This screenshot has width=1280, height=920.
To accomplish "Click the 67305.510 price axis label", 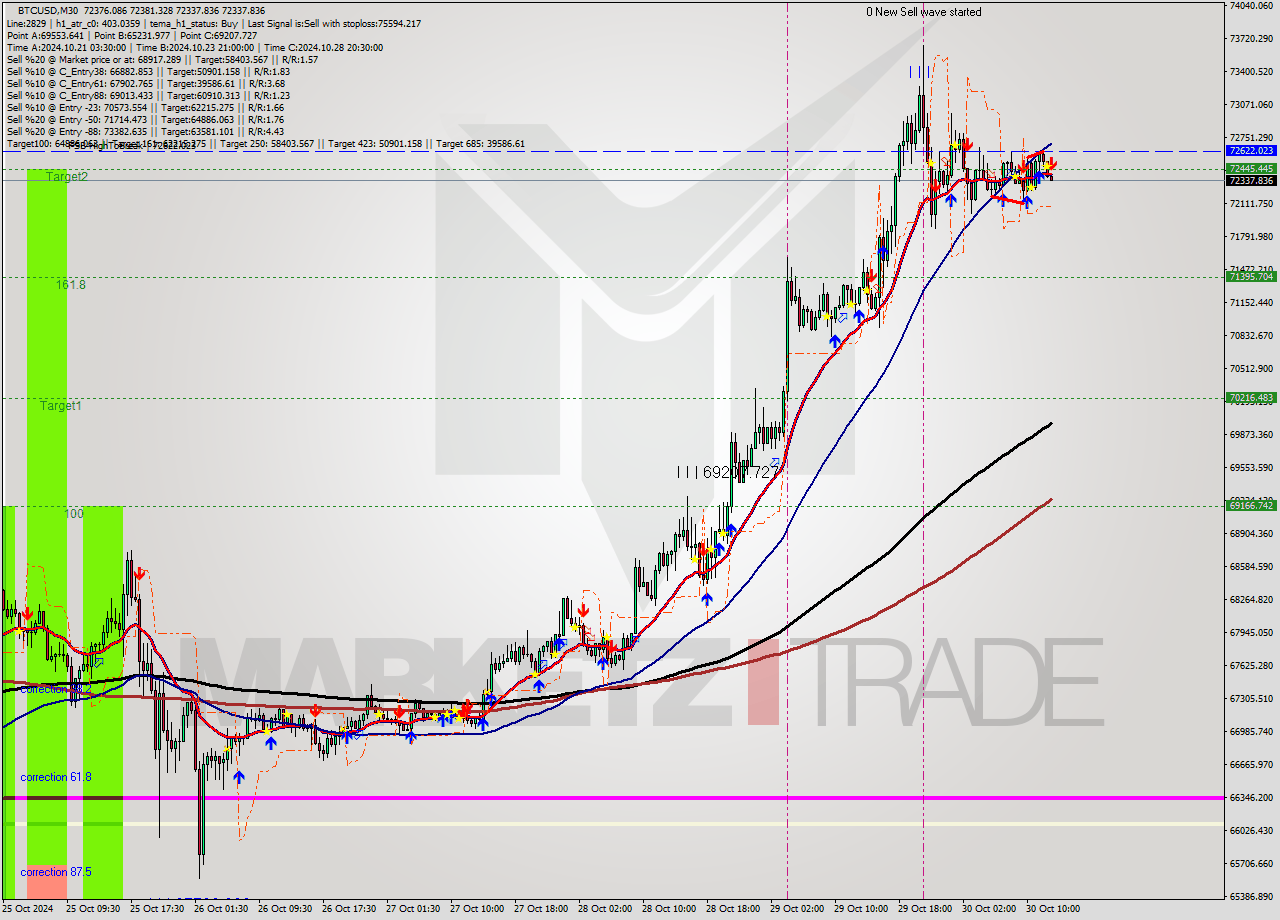I will [x=1252, y=699].
